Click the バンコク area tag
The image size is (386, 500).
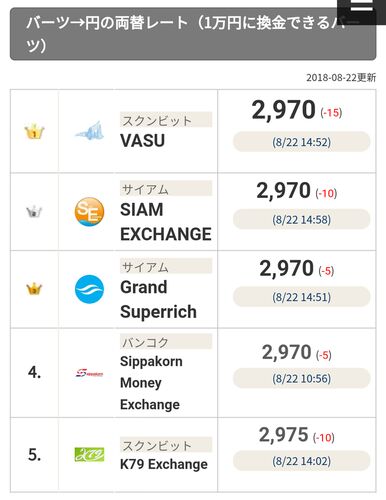pos(166,341)
